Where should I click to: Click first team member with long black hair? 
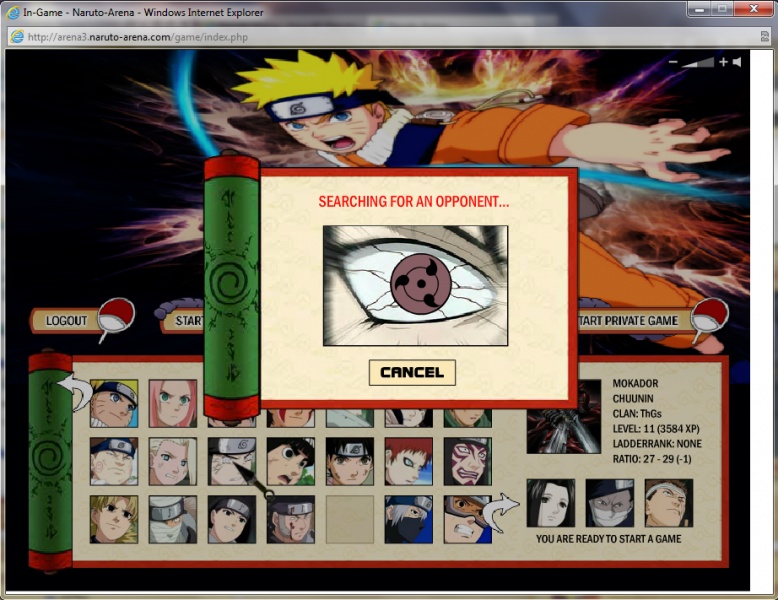551,503
